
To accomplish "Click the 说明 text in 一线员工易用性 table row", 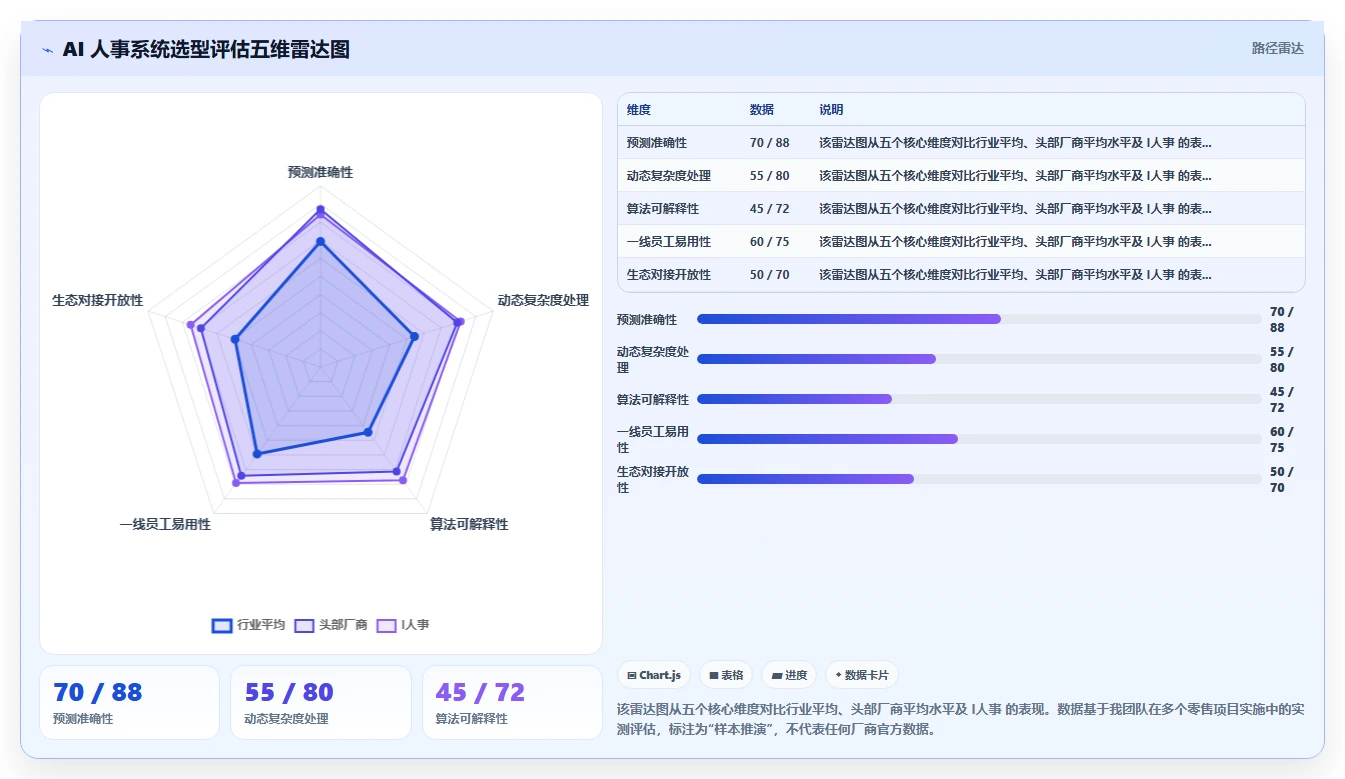I will [x=1015, y=242].
